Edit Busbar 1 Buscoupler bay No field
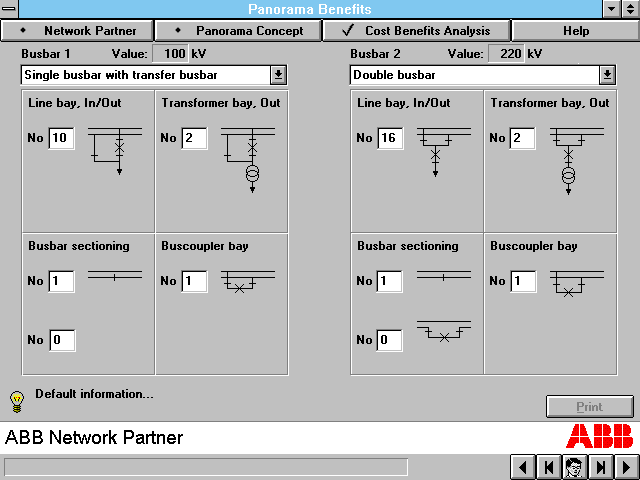 [194, 281]
